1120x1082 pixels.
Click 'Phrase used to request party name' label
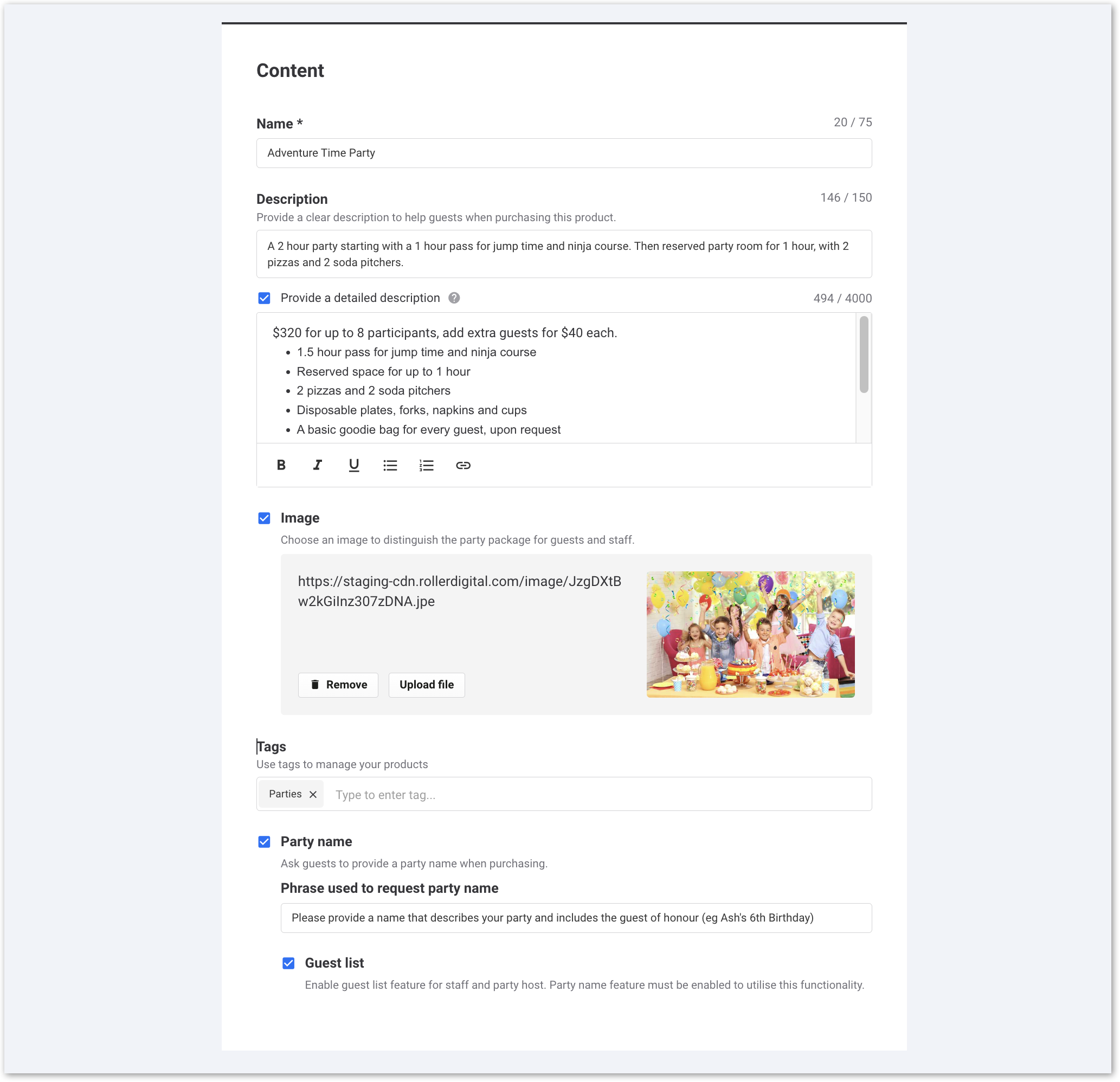point(390,888)
